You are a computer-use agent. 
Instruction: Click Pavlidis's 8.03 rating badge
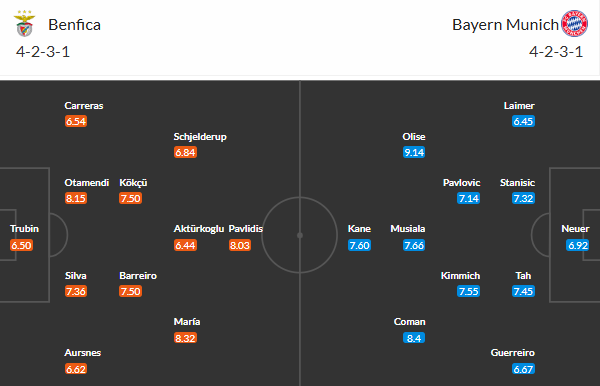point(240,245)
